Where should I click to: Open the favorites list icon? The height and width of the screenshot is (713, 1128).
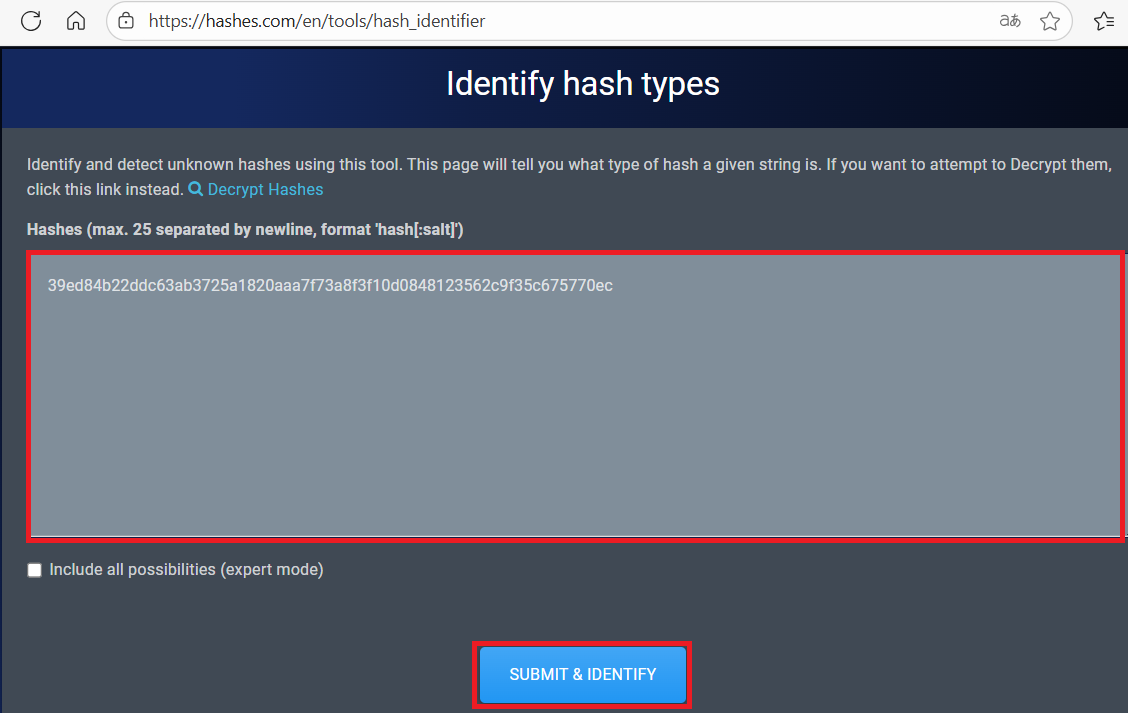point(1104,21)
